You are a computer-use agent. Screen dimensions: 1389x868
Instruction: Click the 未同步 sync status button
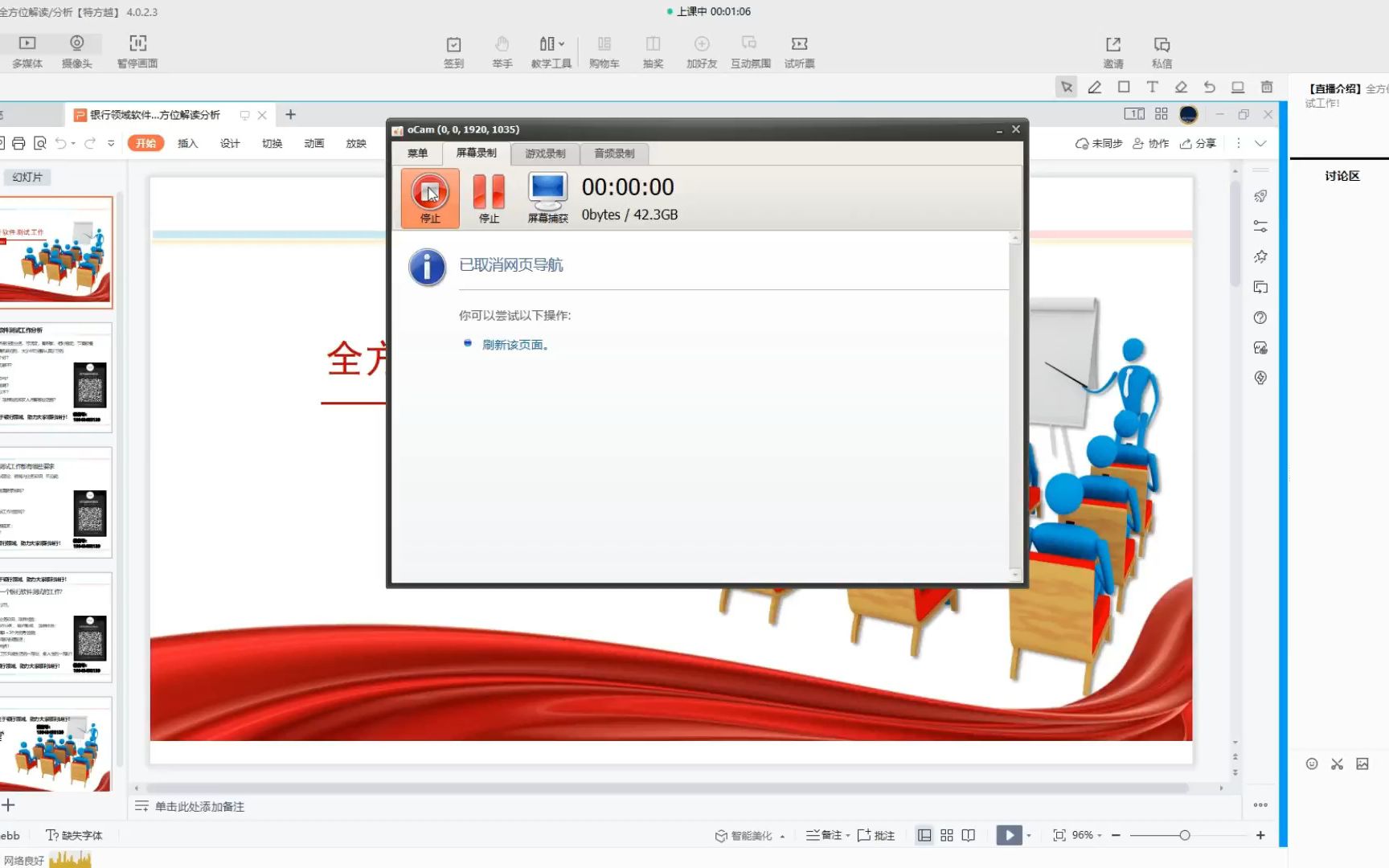(x=1098, y=143)
